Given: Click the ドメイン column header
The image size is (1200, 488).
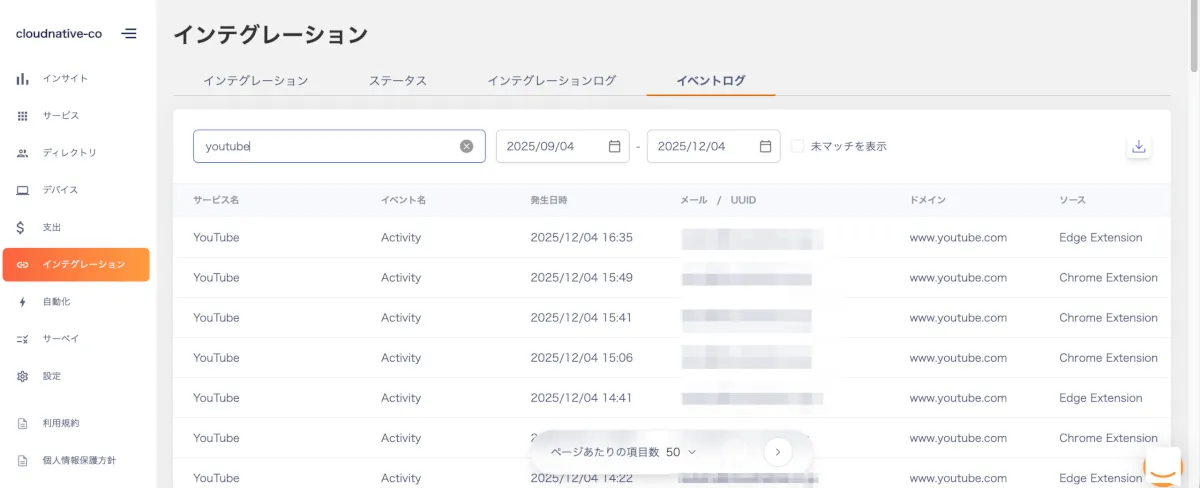Looking at the screenshot, I should 927,200.
